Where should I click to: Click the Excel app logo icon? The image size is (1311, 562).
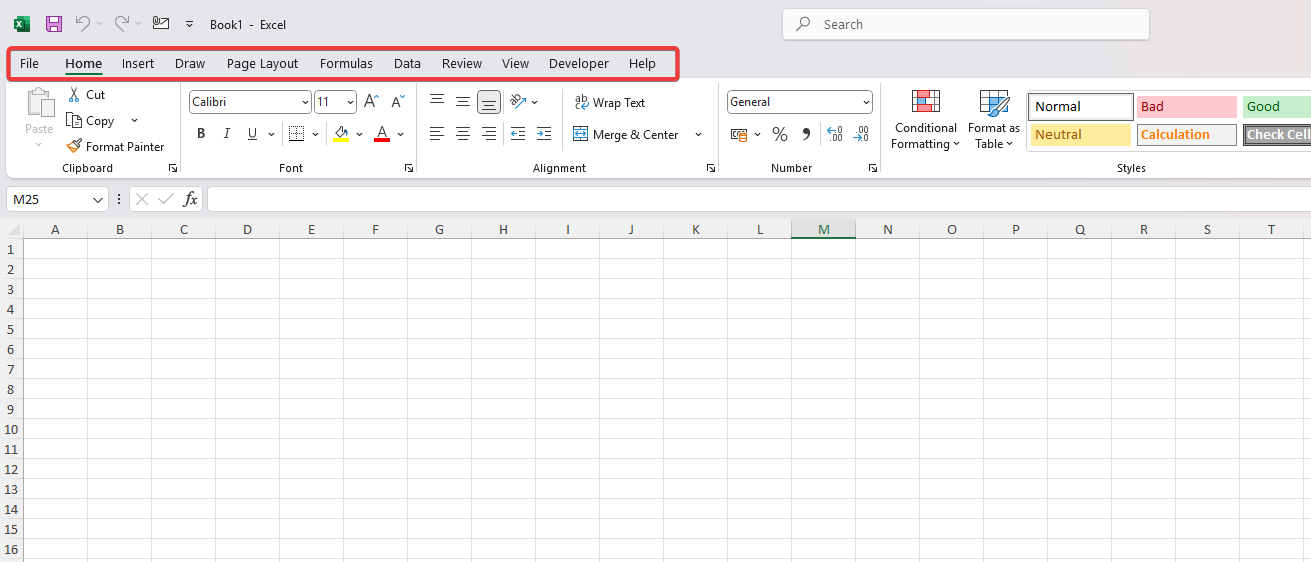[22, 24]
